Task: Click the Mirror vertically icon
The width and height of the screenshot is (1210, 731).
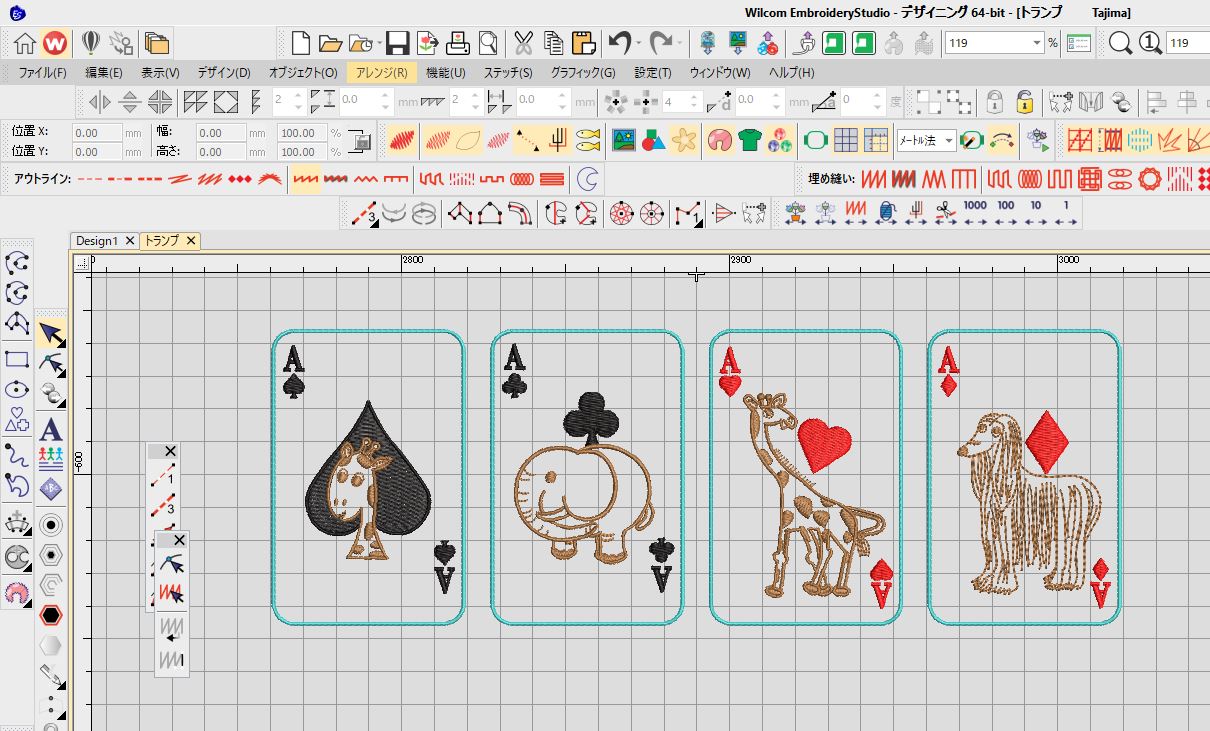Action: (129, 101)
